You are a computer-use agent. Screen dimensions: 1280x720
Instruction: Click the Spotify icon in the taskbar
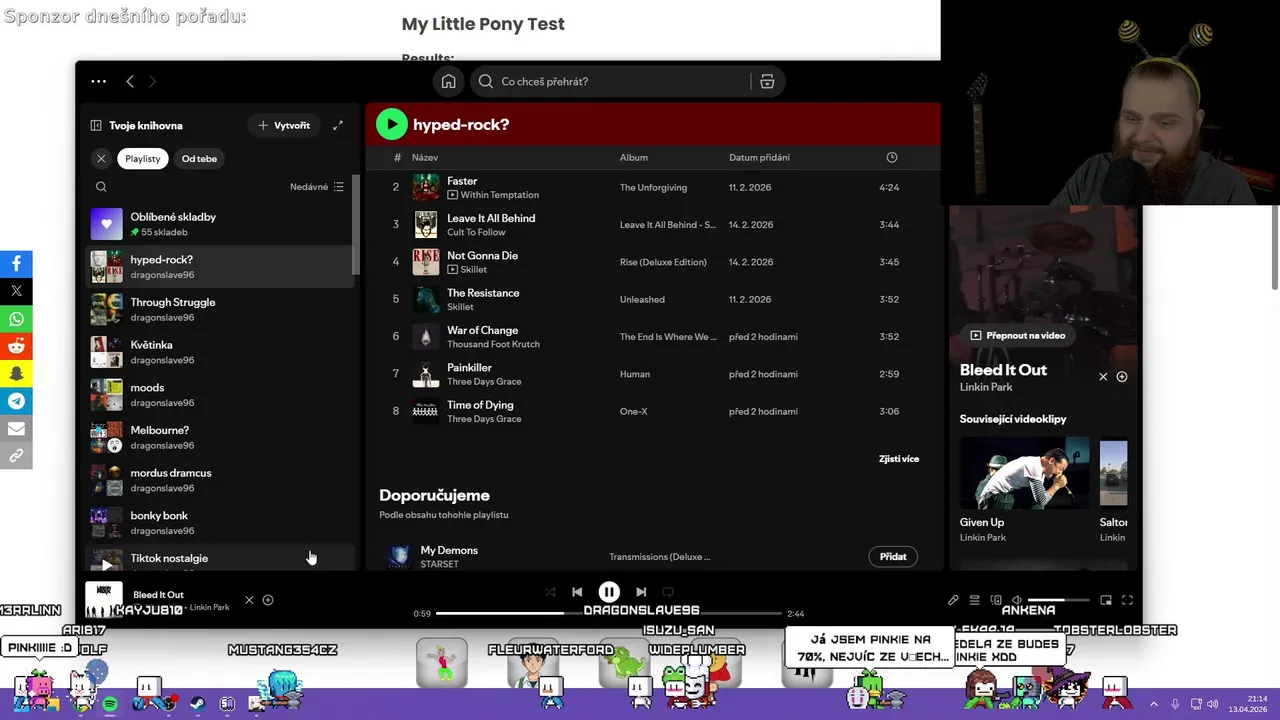[110, 704]
